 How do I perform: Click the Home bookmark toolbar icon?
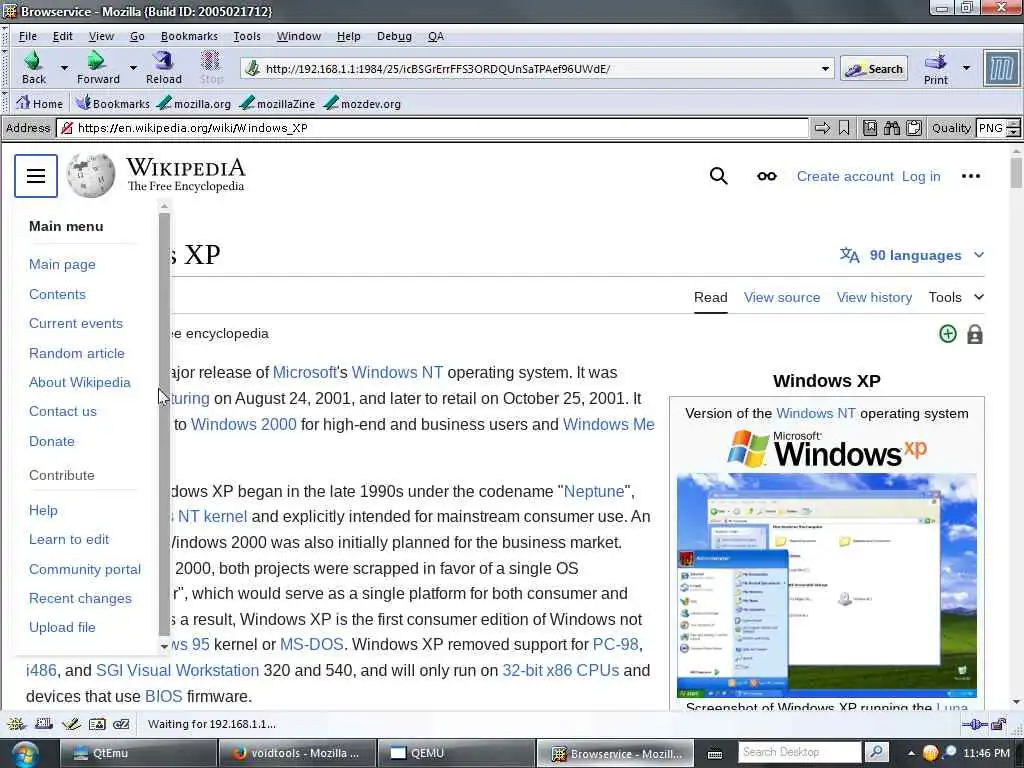click(x=39, y=103)
